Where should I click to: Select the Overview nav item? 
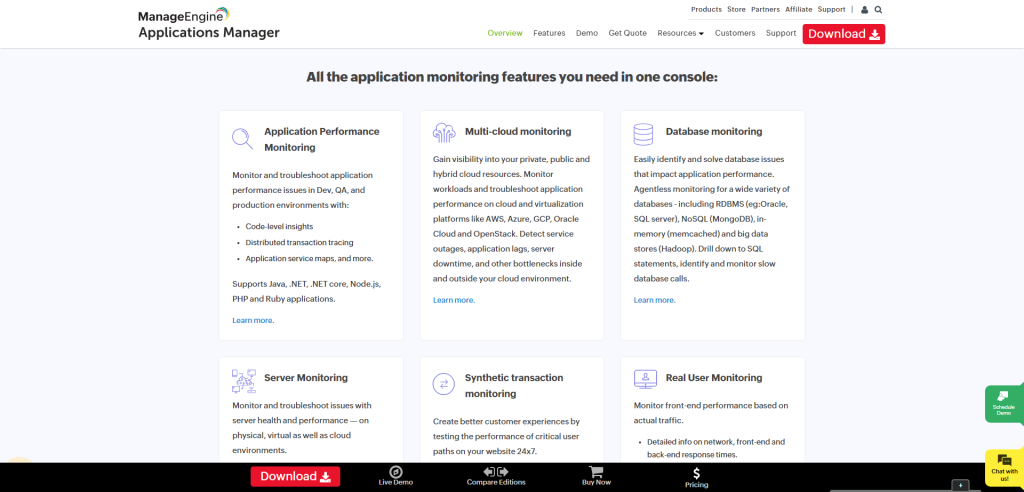pos(505,33)
